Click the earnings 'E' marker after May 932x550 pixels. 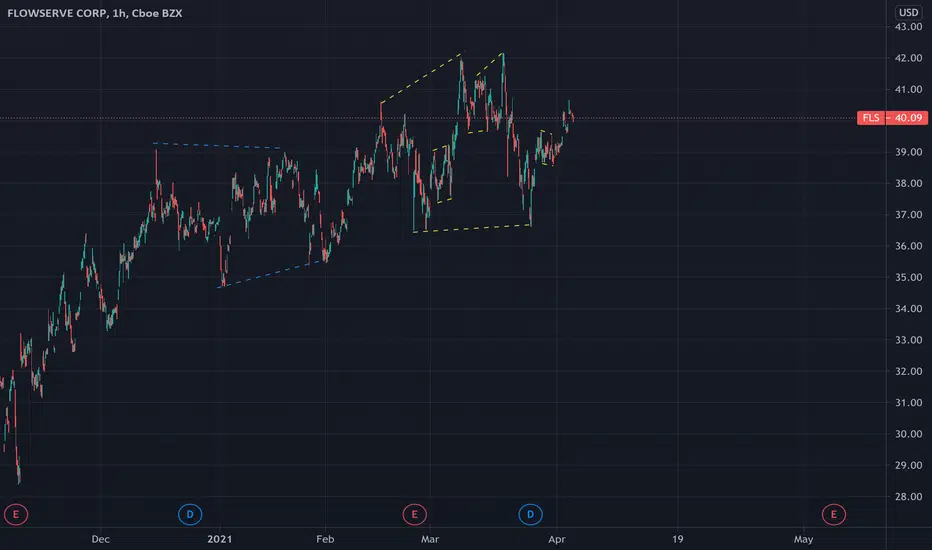pos(833,514)
